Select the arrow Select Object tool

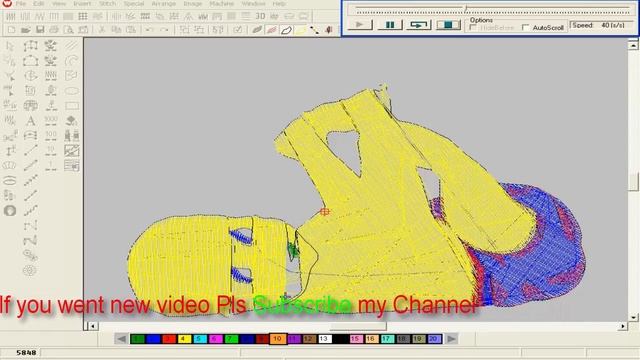click(10, 46)
